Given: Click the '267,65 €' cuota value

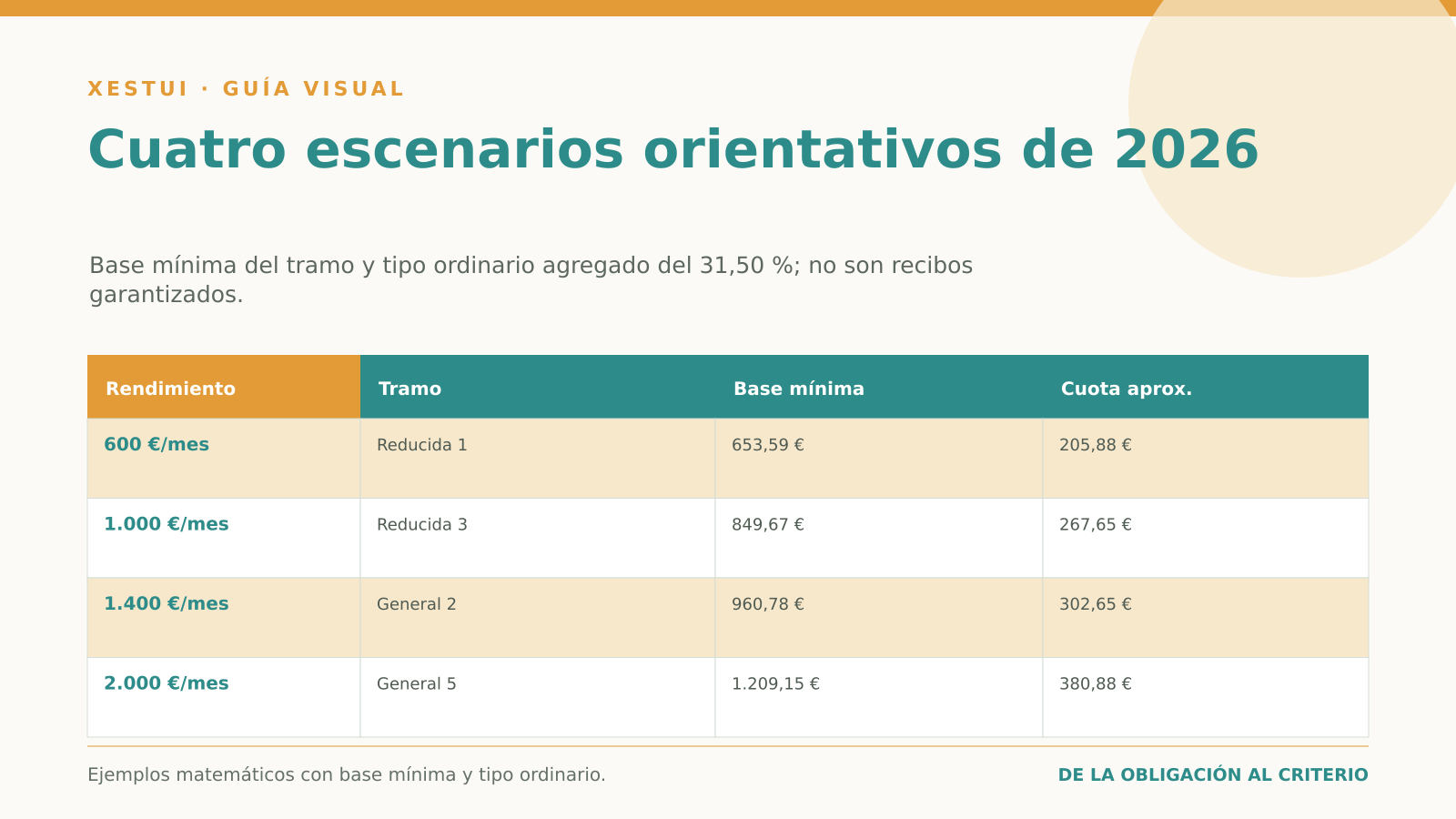Looking at the screenshot, I should click(1096, 525).
